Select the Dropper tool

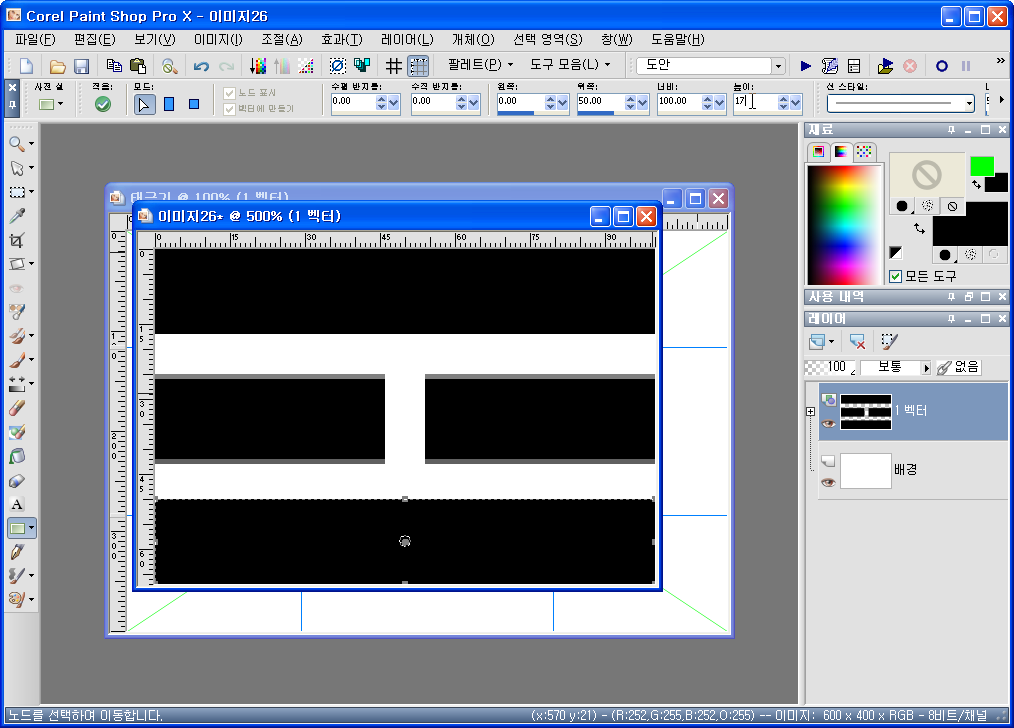17,216
